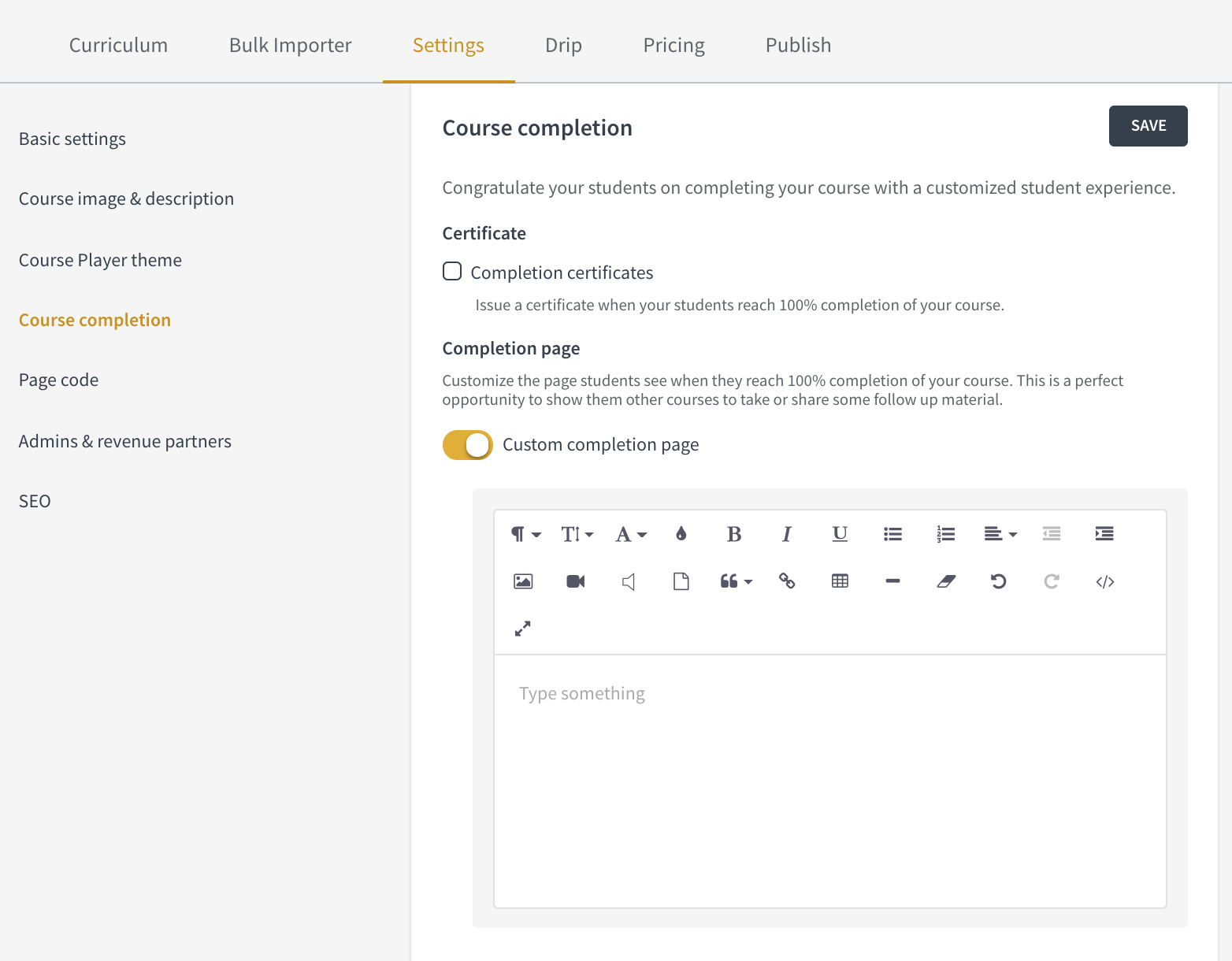Insert an image with the picture icon

[x=523, y=581]
